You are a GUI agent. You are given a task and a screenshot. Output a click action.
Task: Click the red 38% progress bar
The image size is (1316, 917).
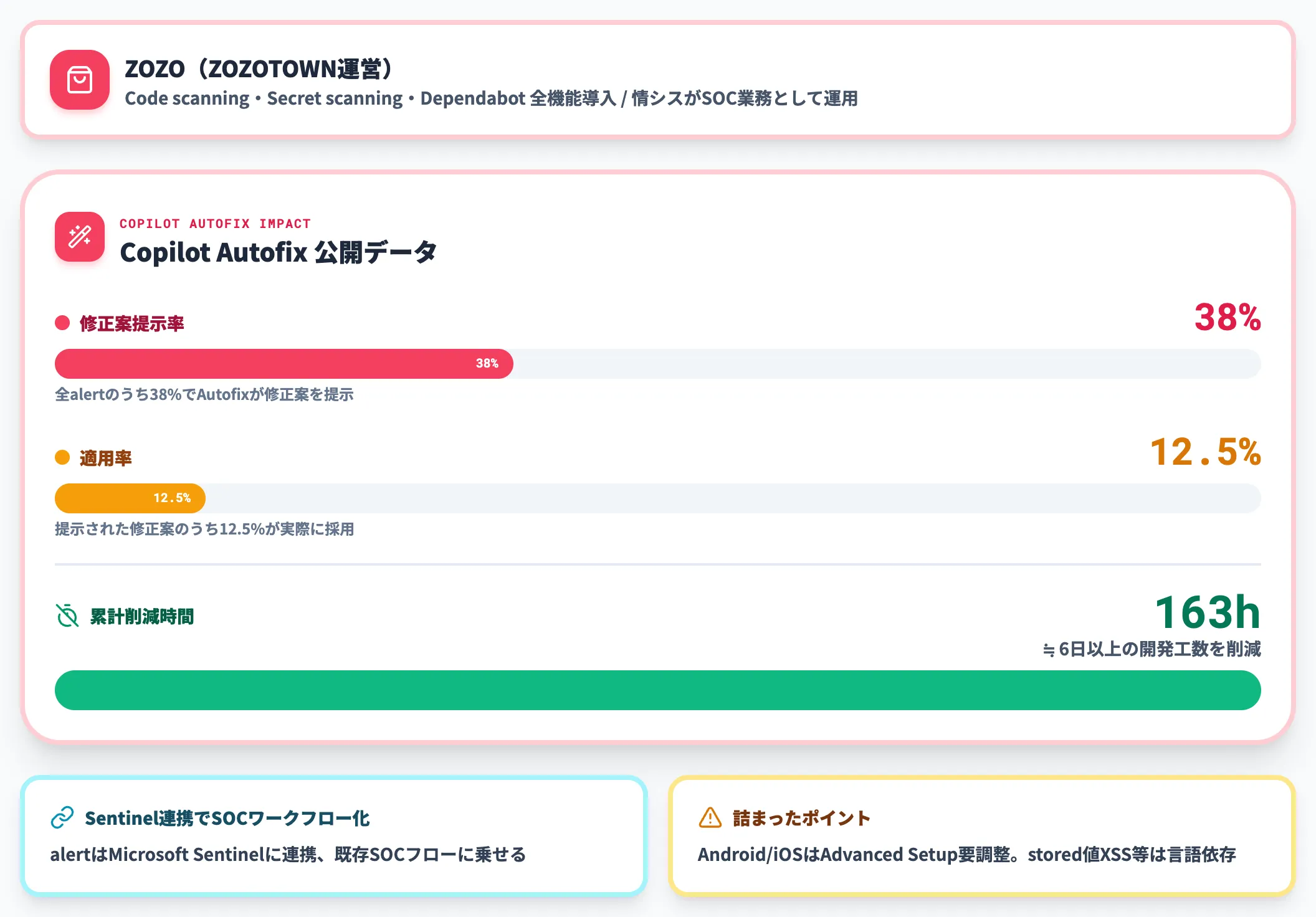[284, 364]
